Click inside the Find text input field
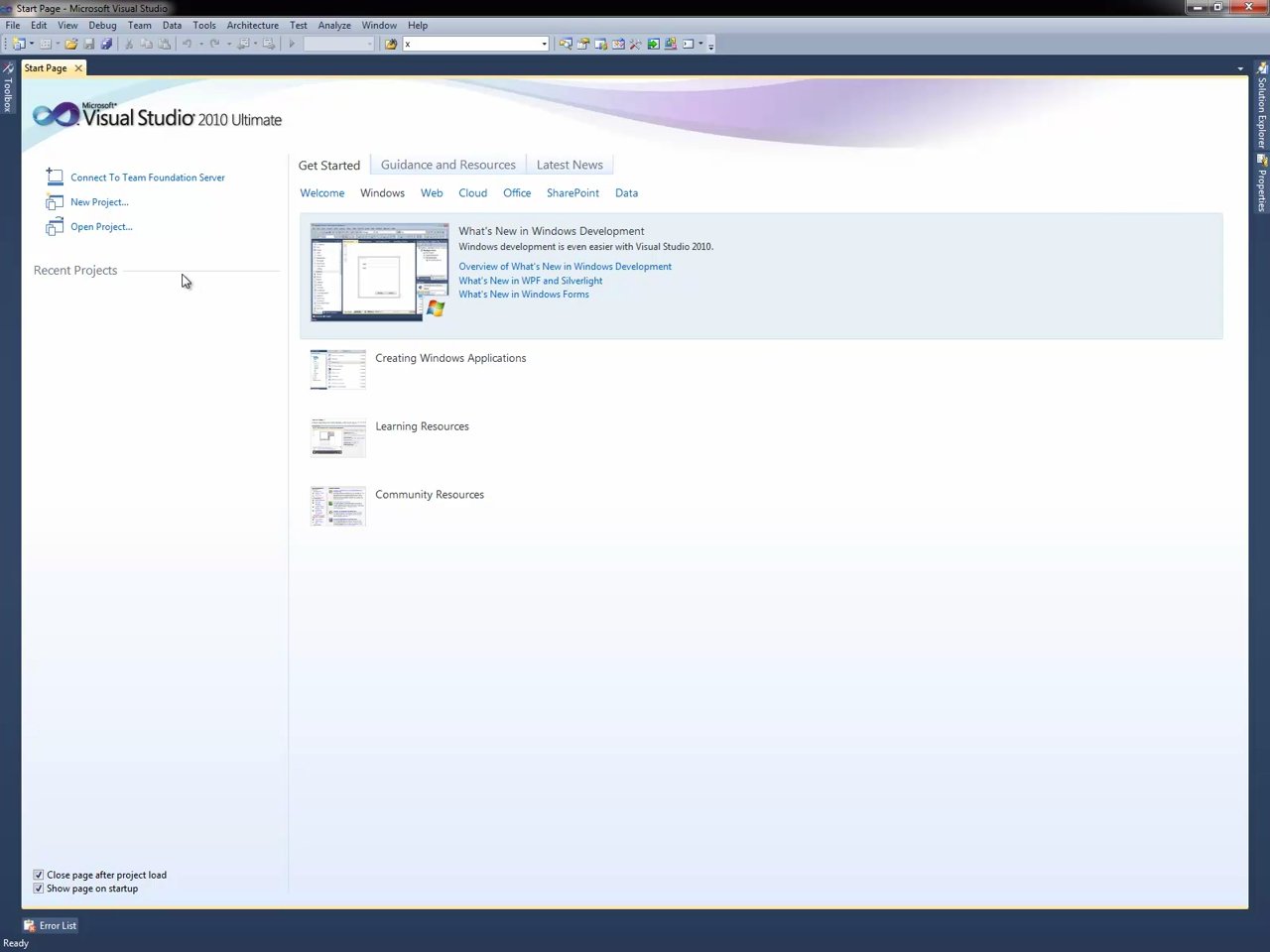The width and height of the screenshot is (1270, 952). 470,44
